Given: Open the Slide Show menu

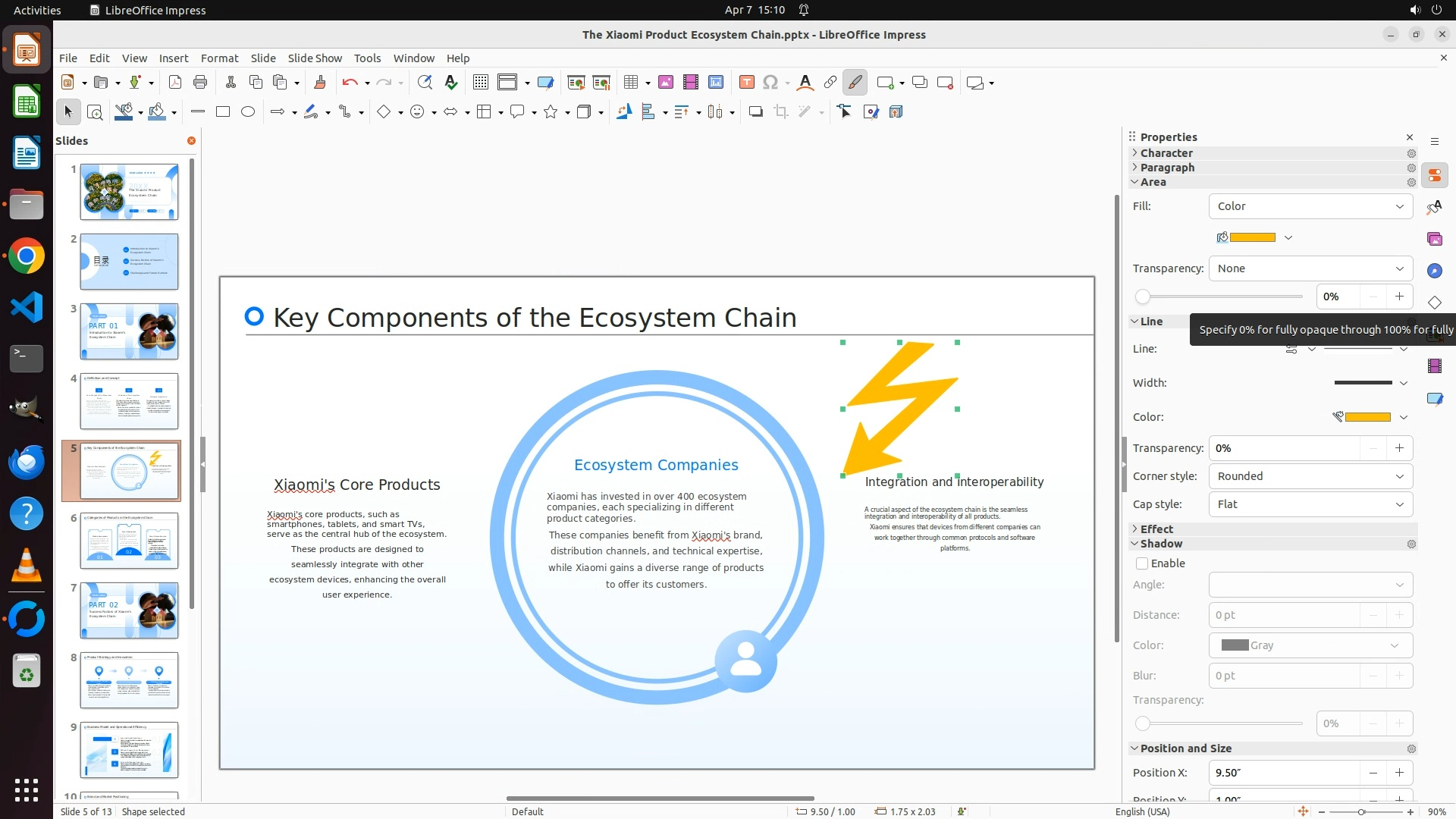Looking at the screenshot, I should 314,58.
